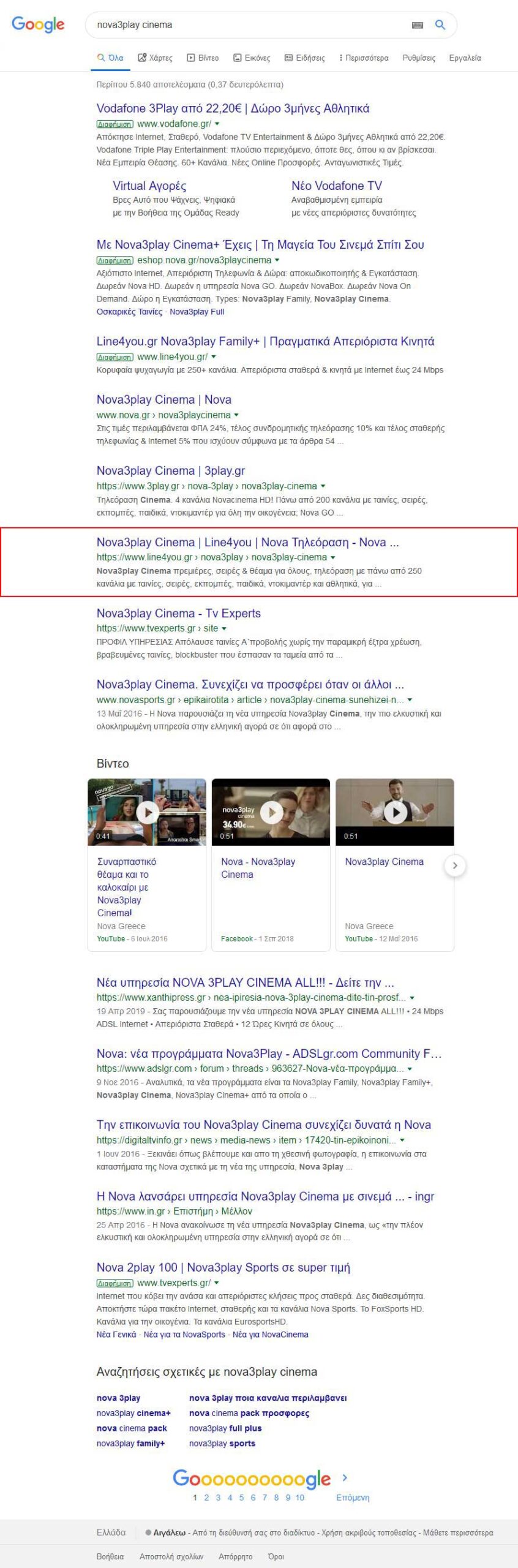Select the Όλα tab
Viewport: 518px width, 1568px height.
click(110, 58)
